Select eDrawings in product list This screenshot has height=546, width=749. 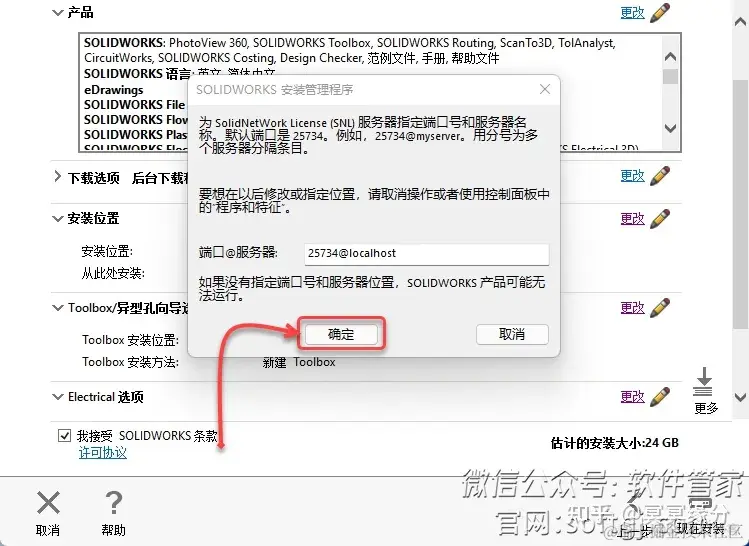tap(114, 90)
